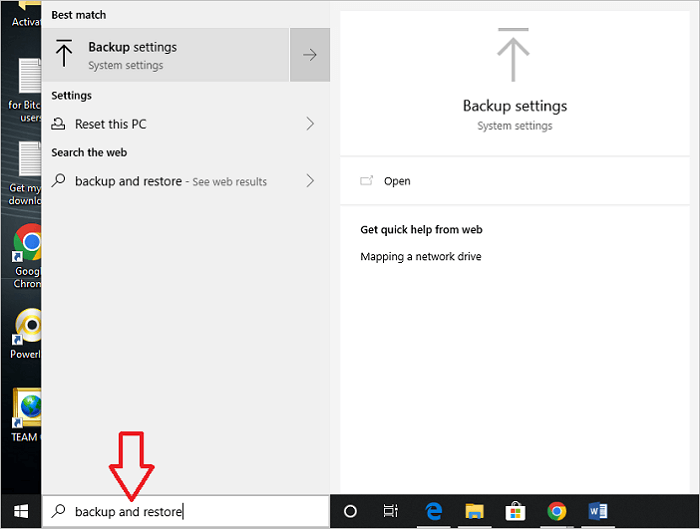700x529 pixels.
Task: Open Mapping a network drive help link
Action: (421, 257)
